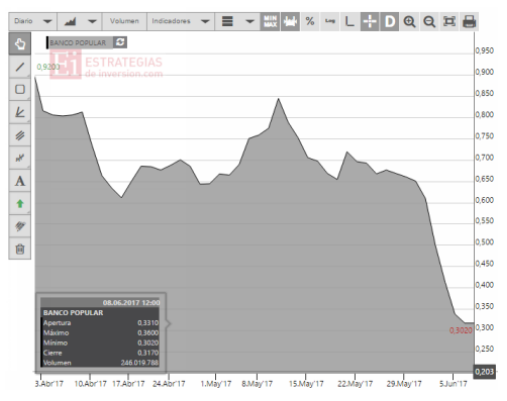
Task: Open the Diario timeframe dropdown
Action: [33, 22]
